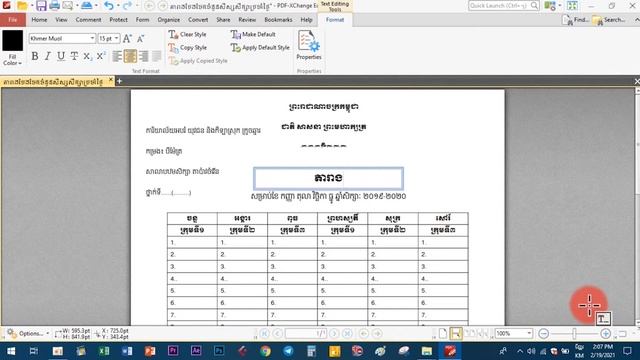Click Copy Style
The height and width of the screenshot is (360, 640).
click(x=188, y=48)
